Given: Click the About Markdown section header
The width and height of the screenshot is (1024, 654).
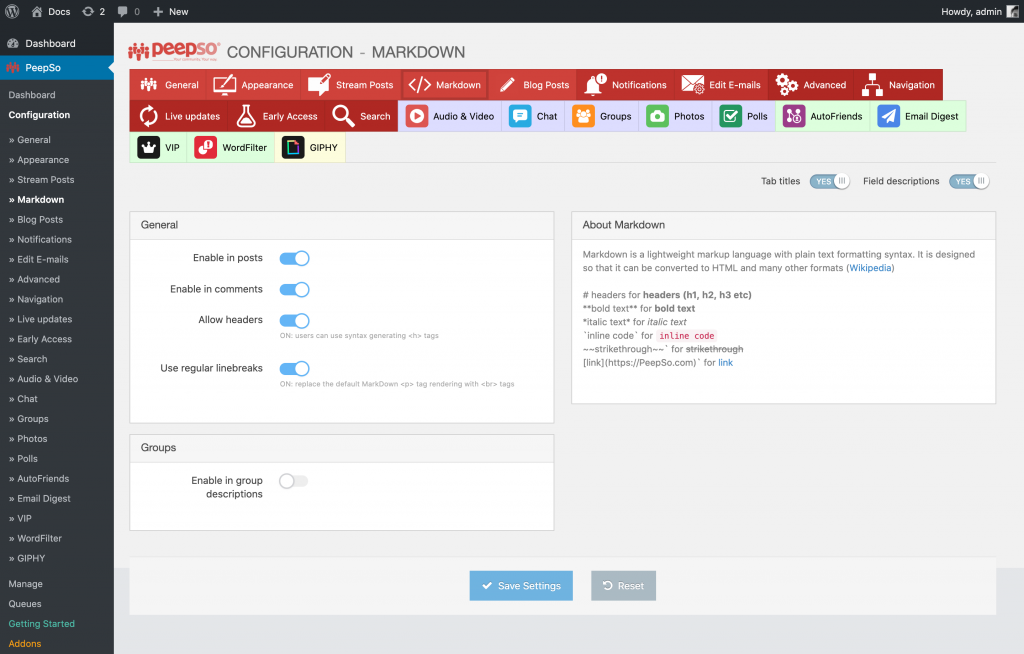Looking at the screenshot, I should tap(784, 225).
